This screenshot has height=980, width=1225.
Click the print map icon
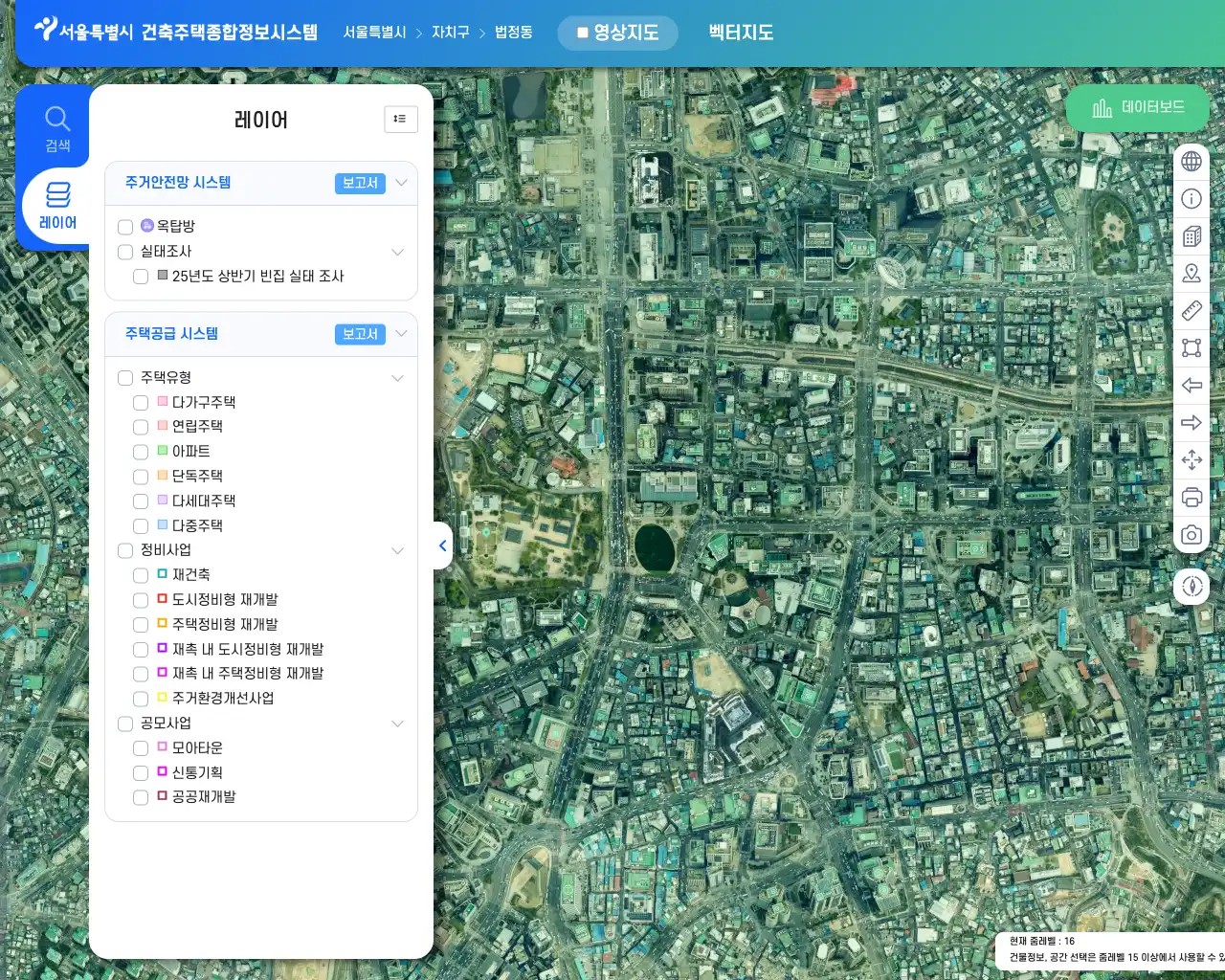1192,497
